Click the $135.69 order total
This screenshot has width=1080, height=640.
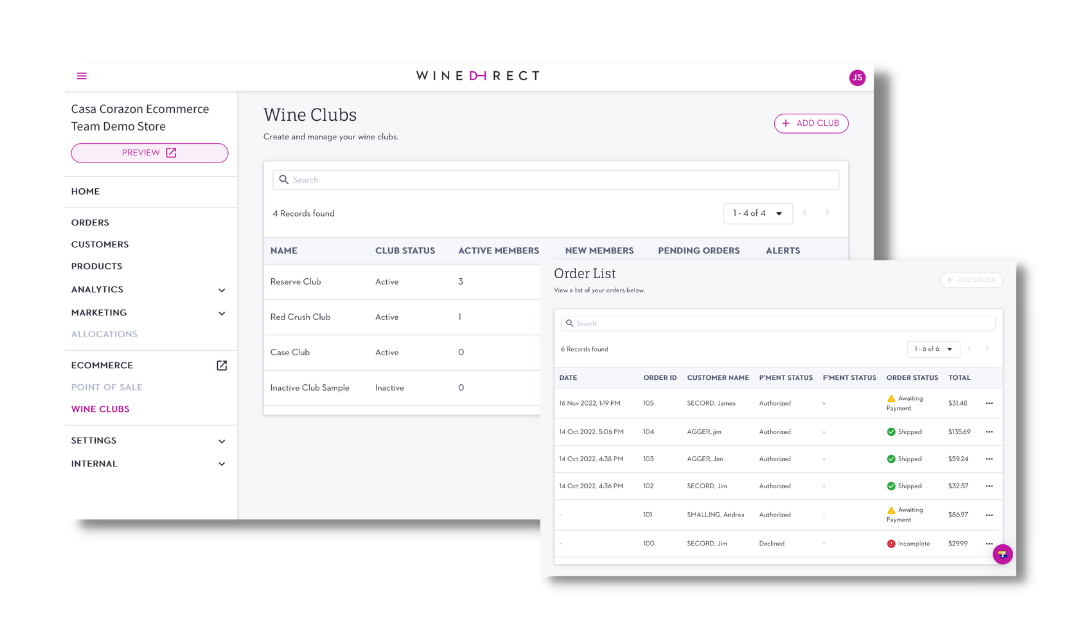[x=959, y=432]
